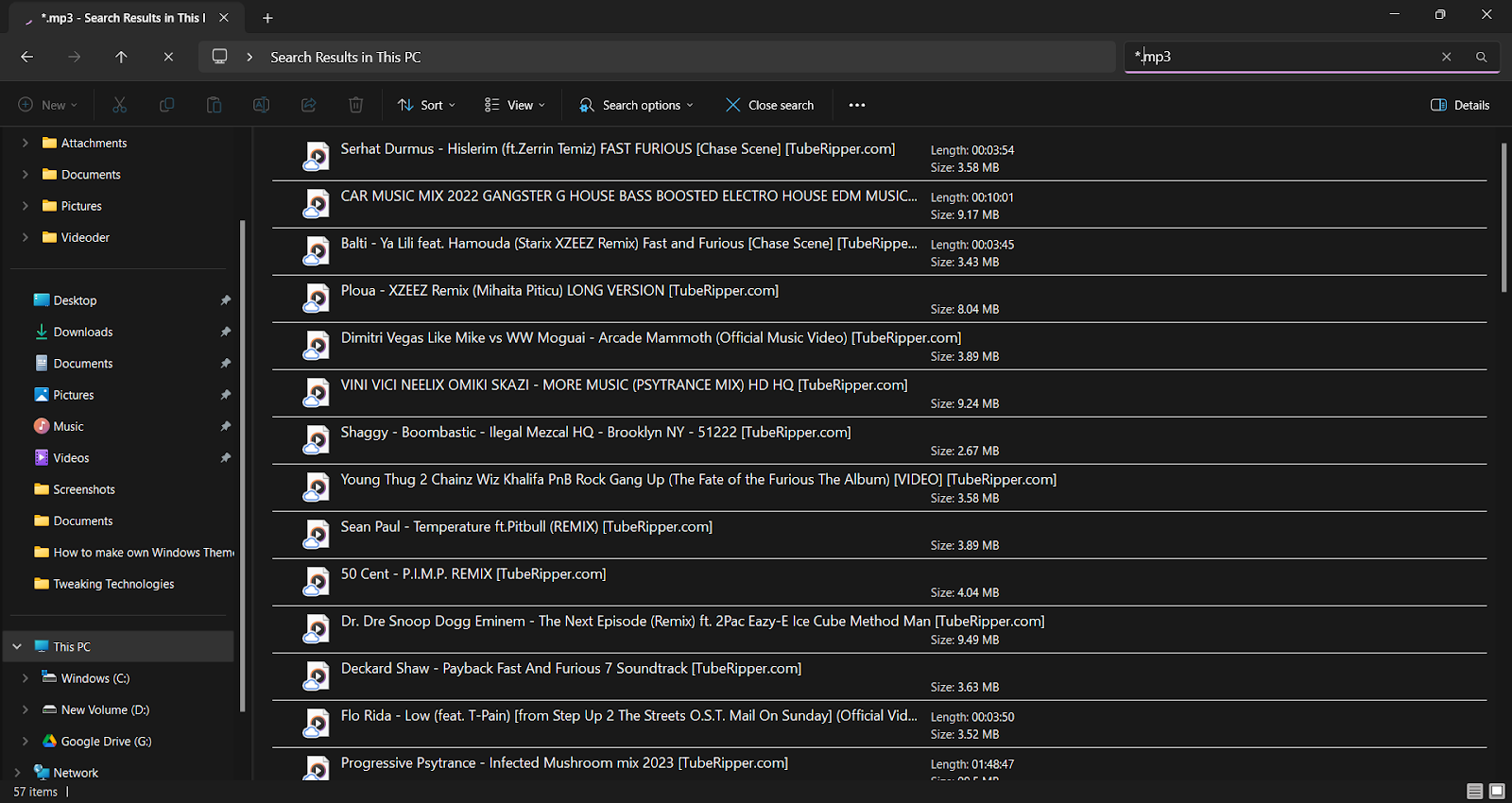1512x803 pixels.
Task: Click the Delete trash icon
Action: (355, 105)
